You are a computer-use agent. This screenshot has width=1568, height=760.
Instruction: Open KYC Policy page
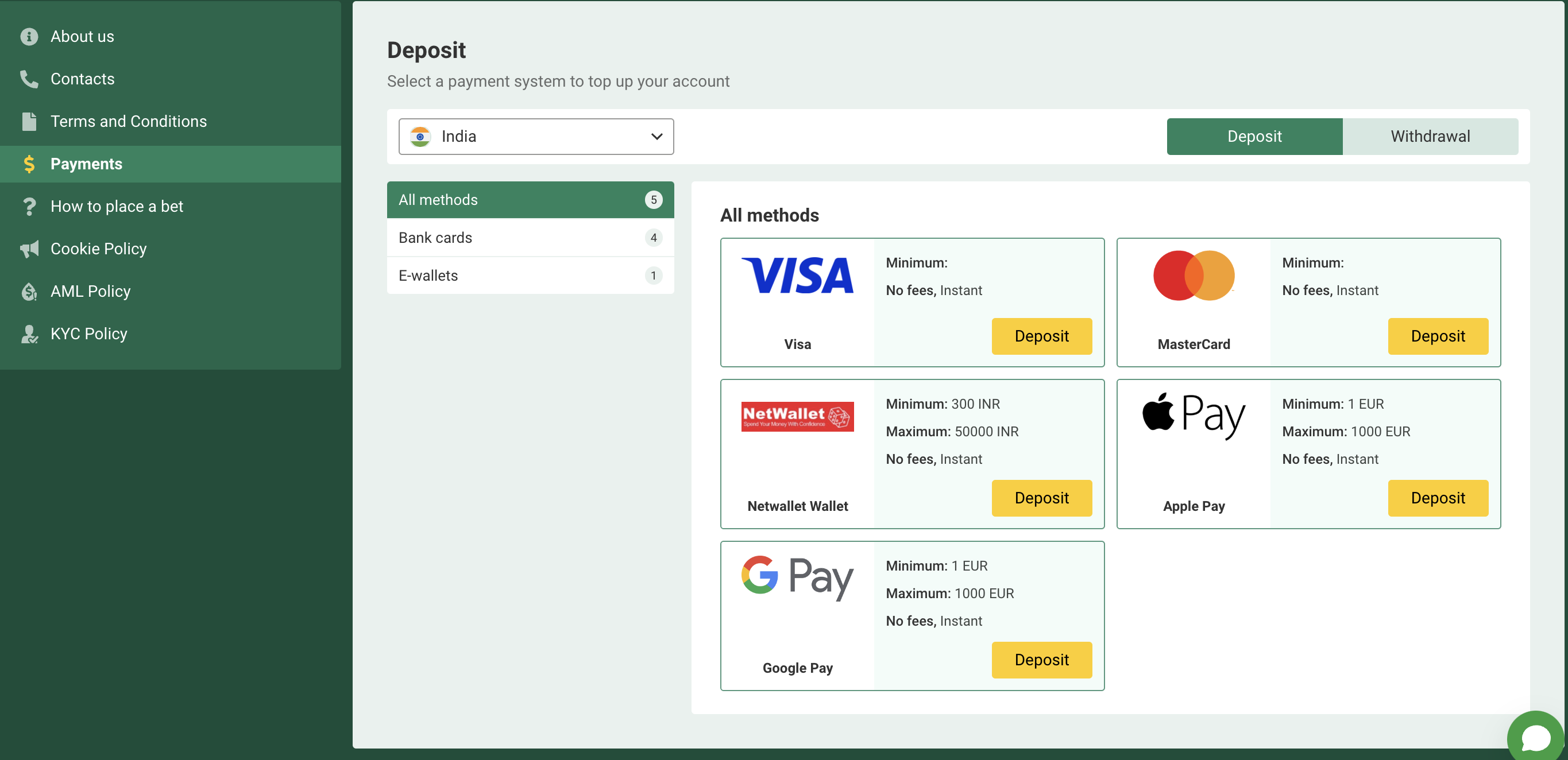(171, 334)
